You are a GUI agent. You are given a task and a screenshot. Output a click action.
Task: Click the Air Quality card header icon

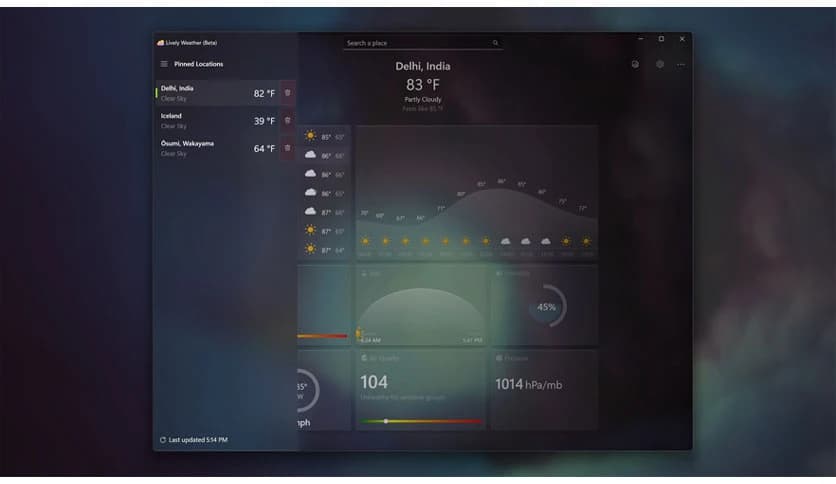point(364,358)
